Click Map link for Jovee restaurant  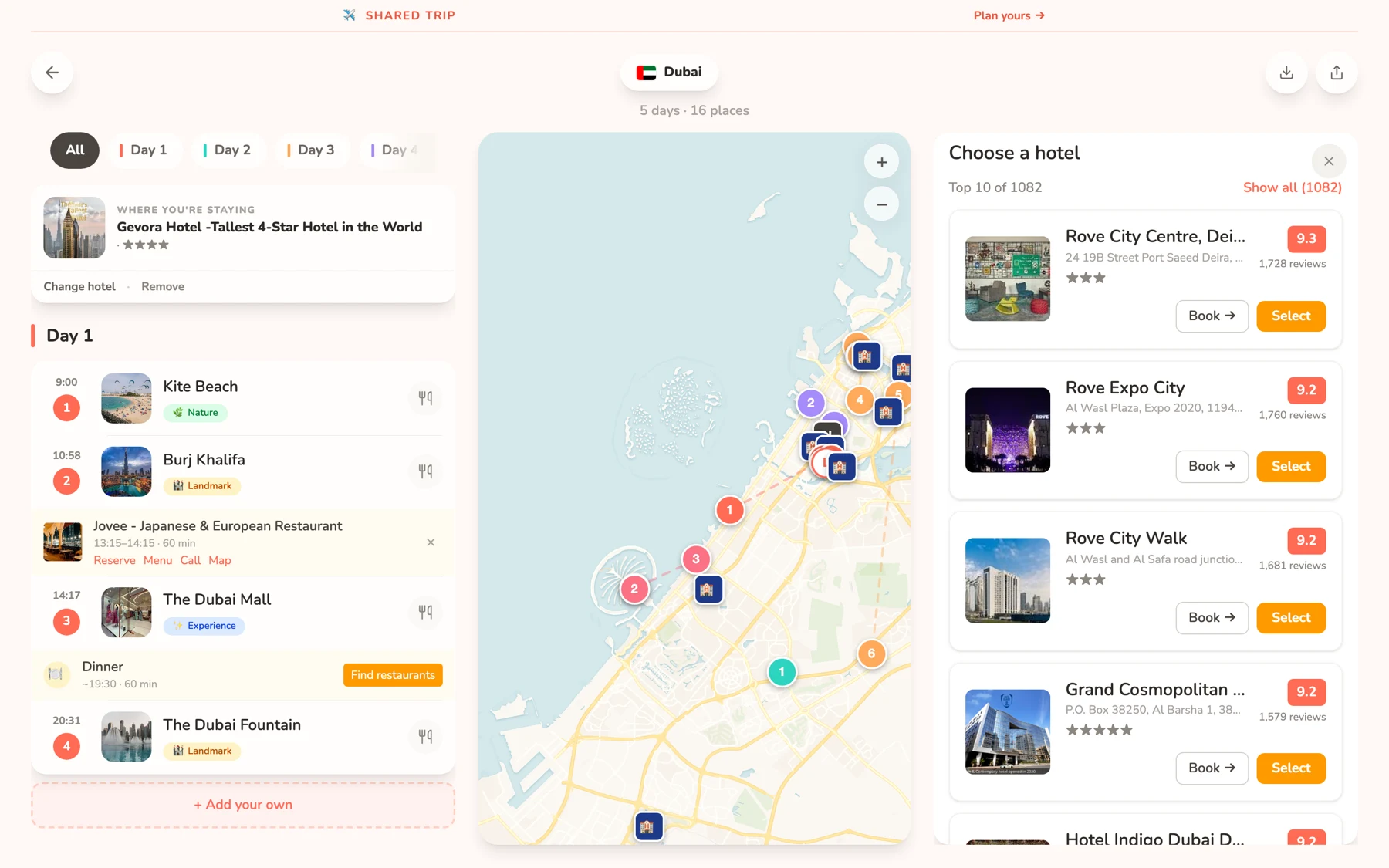[x=220, y=560]
